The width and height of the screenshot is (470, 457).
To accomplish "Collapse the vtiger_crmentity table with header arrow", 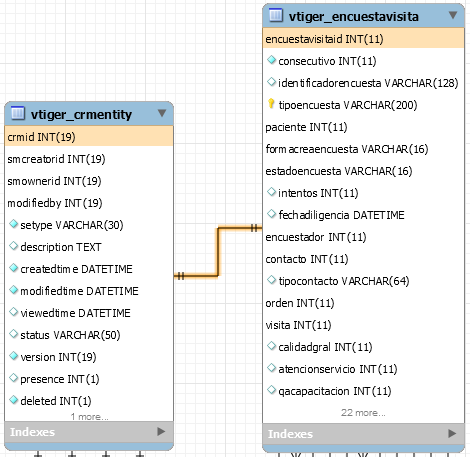I will [162, 113].
